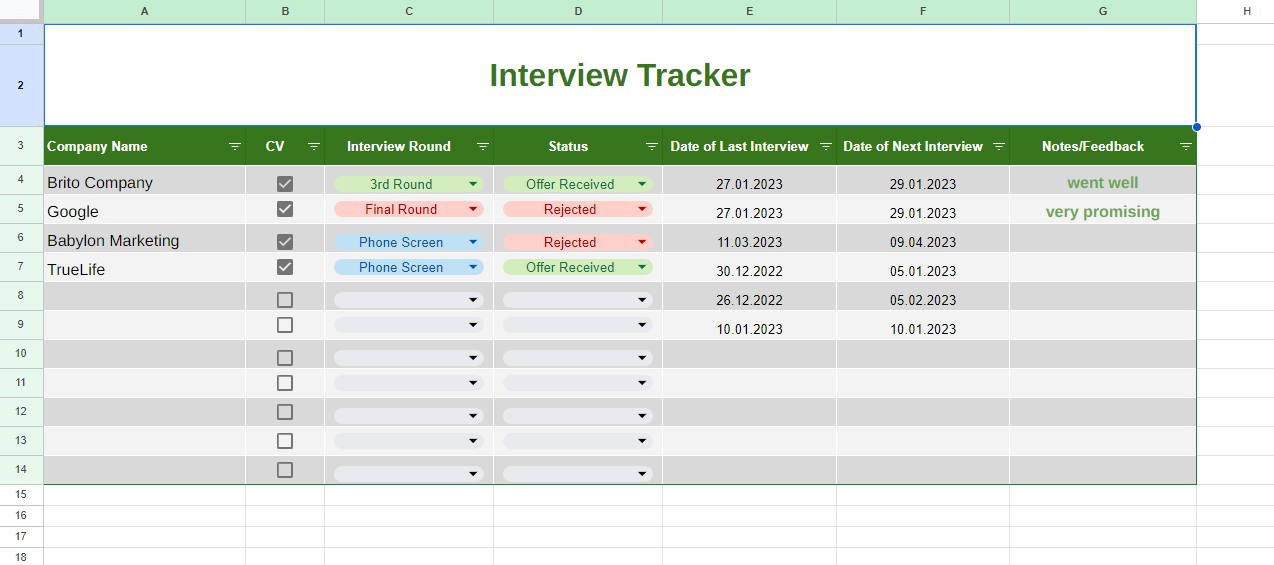The height and width of the screenshot is (565, 1274).
Task: Select the Babylon Marketing cell
Action: pos(145,238)
